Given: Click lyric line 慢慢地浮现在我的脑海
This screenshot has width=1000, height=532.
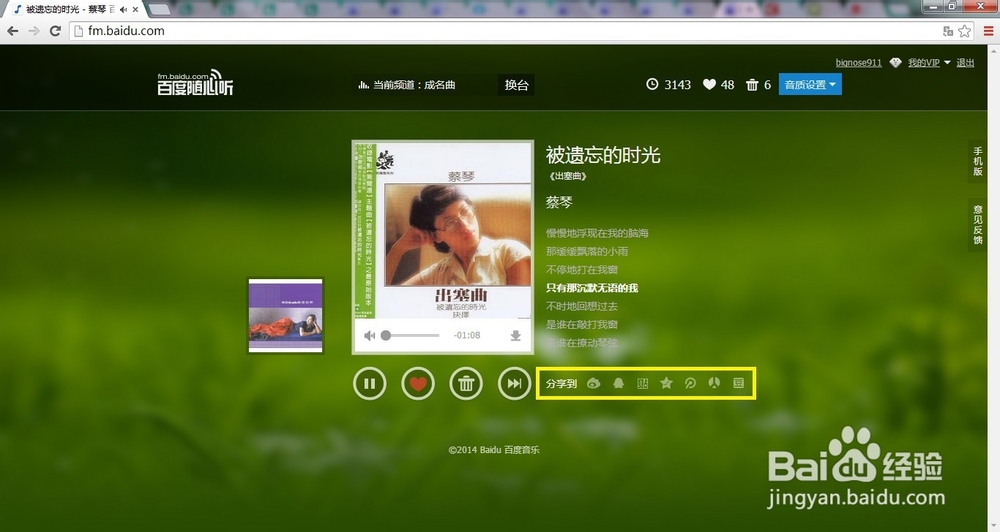Looking at the screenshot, I should point(597,233).
